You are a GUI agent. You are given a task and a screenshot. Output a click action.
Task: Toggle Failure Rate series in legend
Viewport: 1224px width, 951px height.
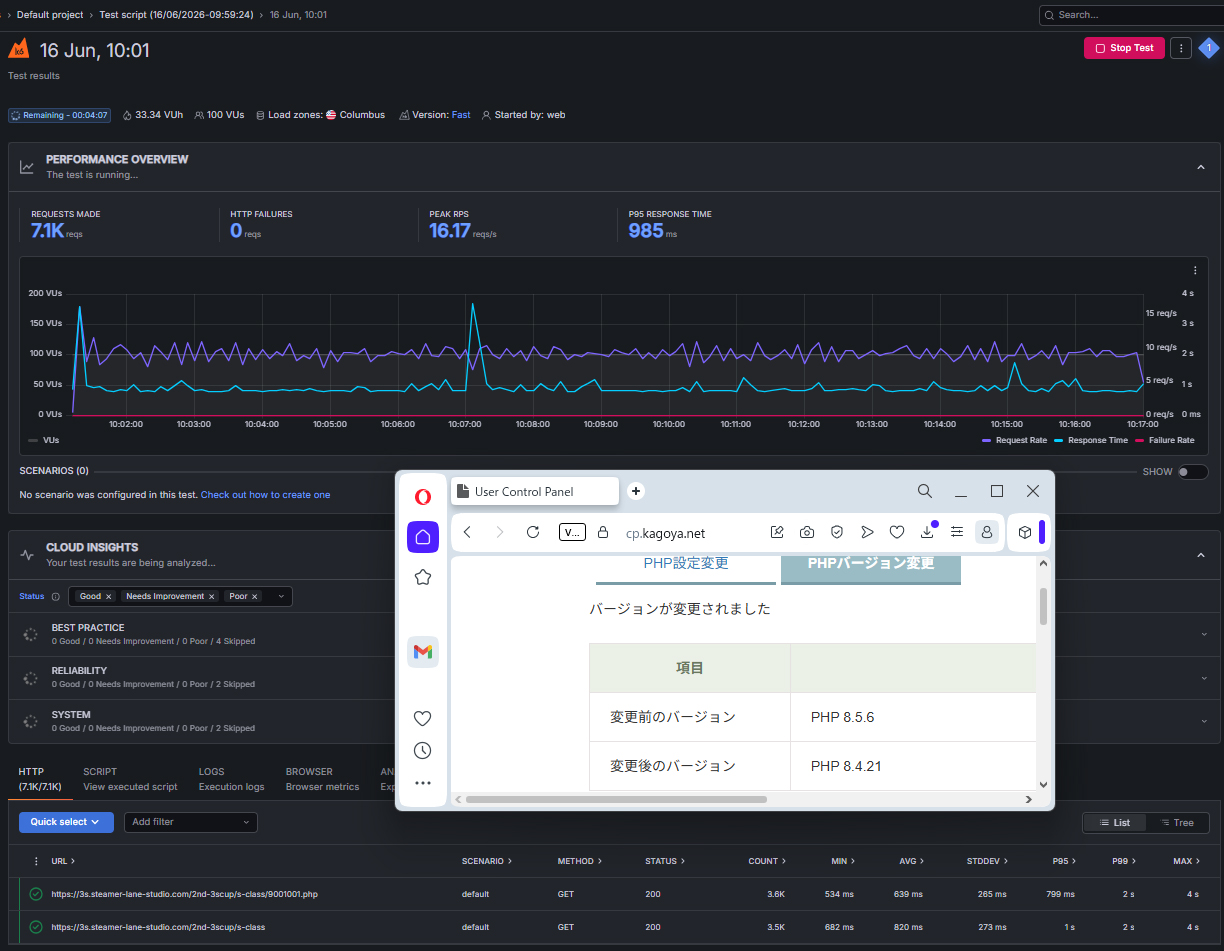point(1164,440)
